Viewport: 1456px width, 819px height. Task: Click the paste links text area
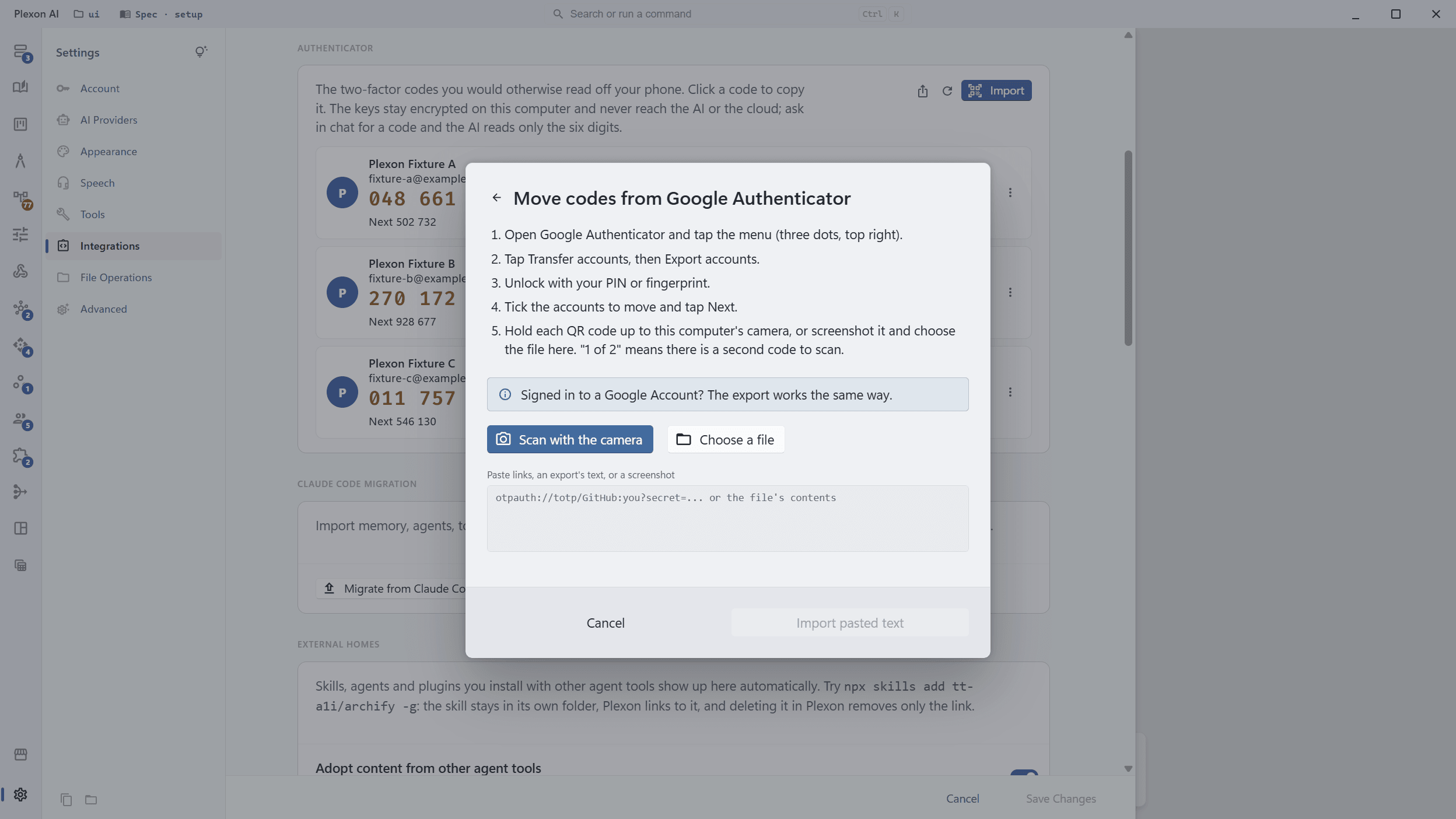pyautogui.click(x=727, y=518)
